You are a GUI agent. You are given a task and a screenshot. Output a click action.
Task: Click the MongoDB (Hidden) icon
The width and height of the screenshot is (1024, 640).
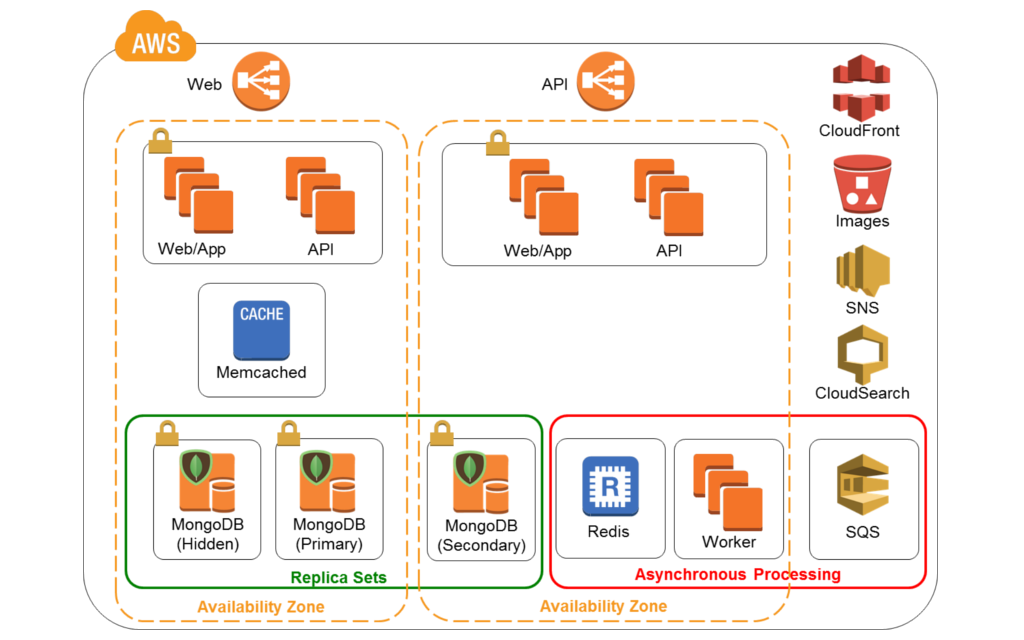click(x=207, y=481)
